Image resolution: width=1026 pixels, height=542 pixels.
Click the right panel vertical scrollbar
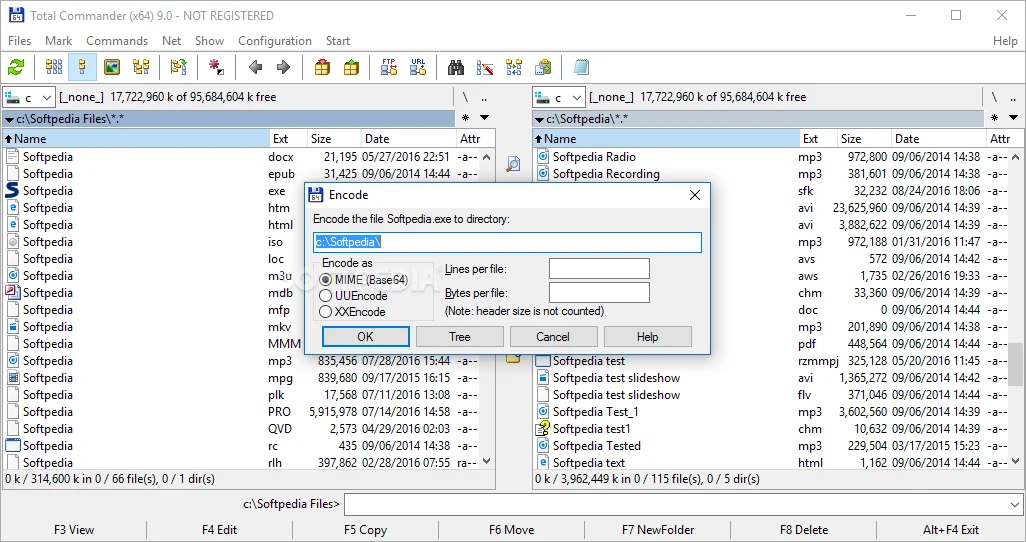point(1015,309)
